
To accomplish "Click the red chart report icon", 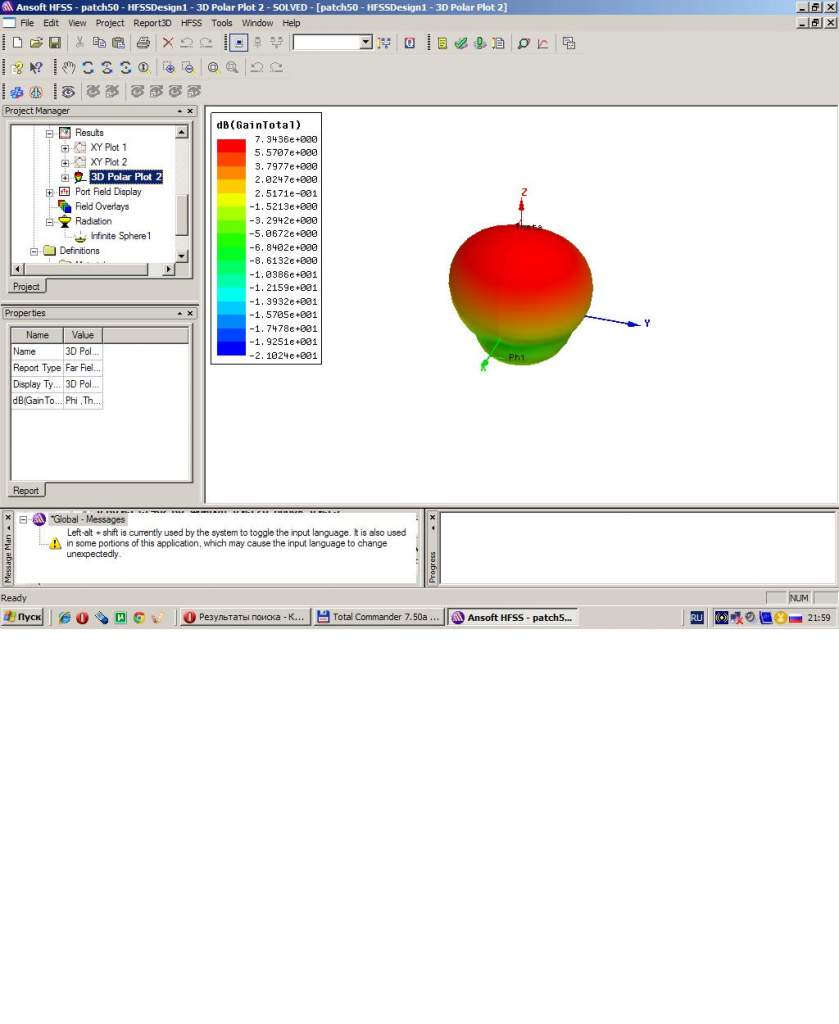I will 543,43.
